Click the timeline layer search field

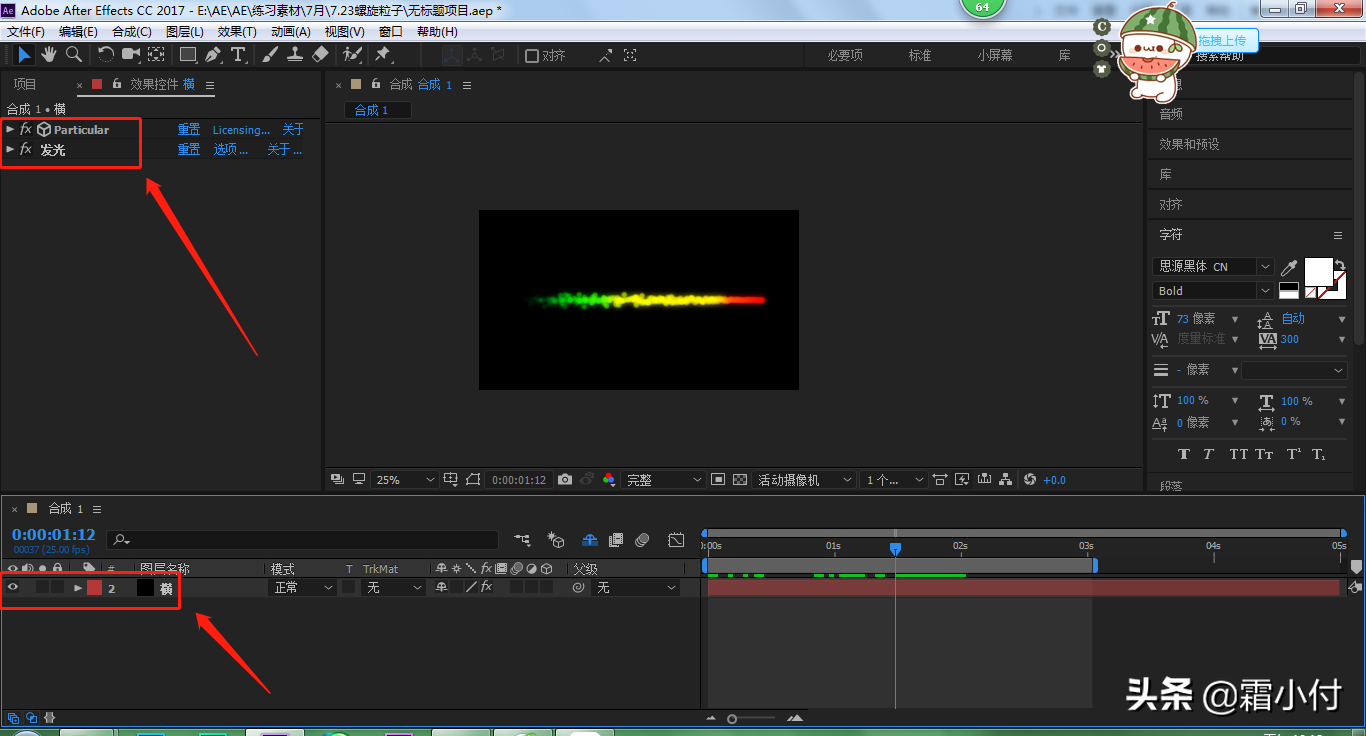tap(303, 540)
